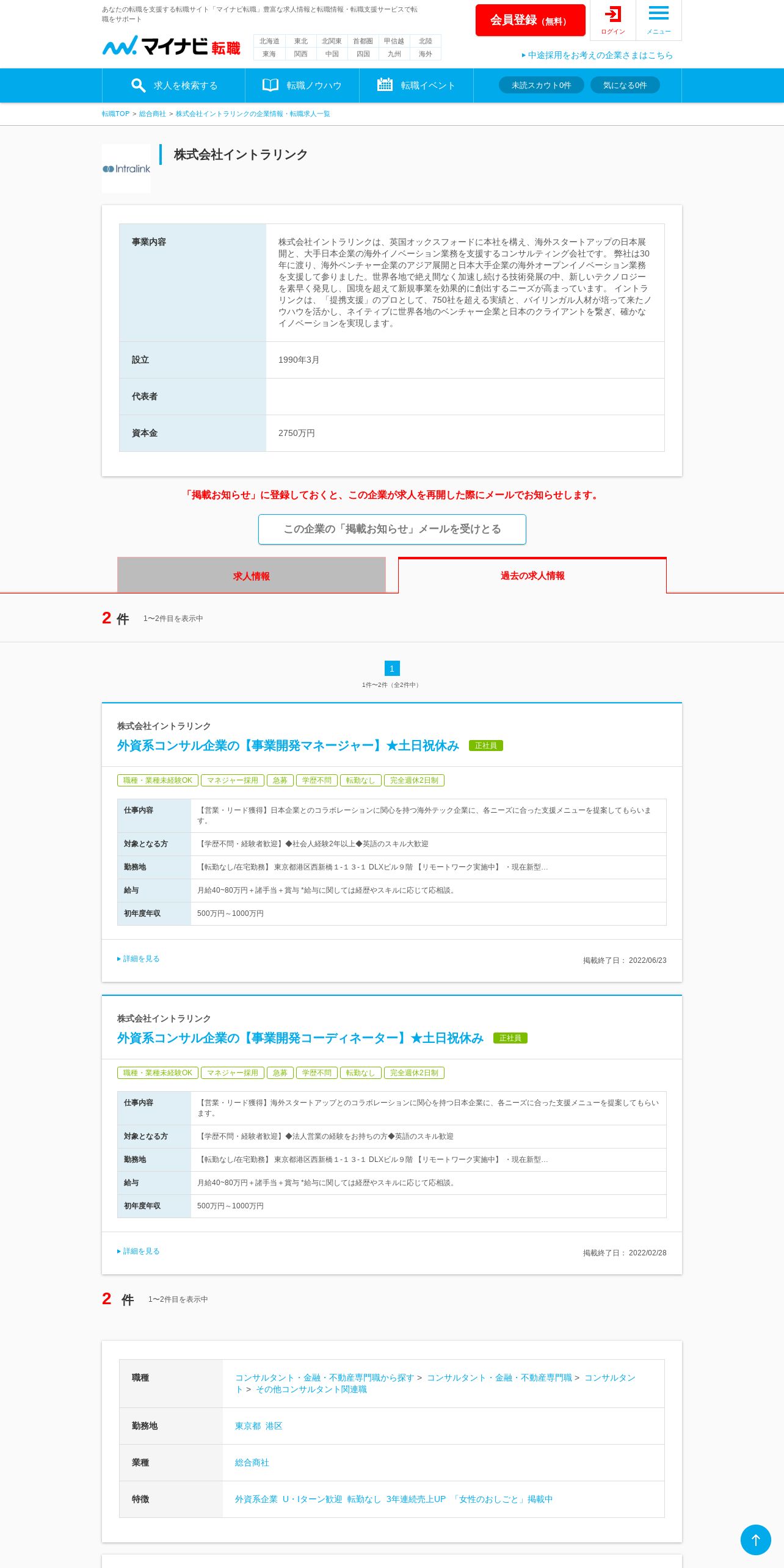Viewport: 784px width, 1568px height.
Task: Open the 事業開発コーディネーター job title
Action: point(300,1038)
